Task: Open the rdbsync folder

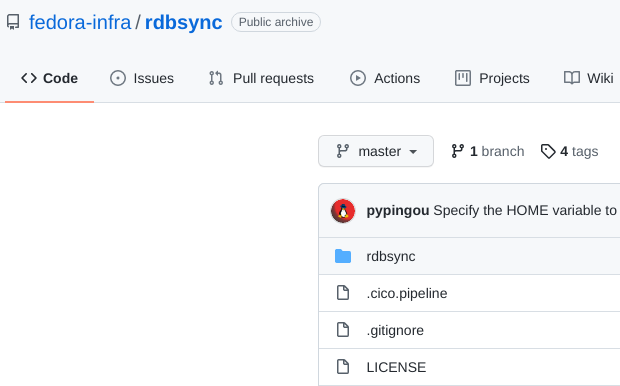Action: click(391, 256)
